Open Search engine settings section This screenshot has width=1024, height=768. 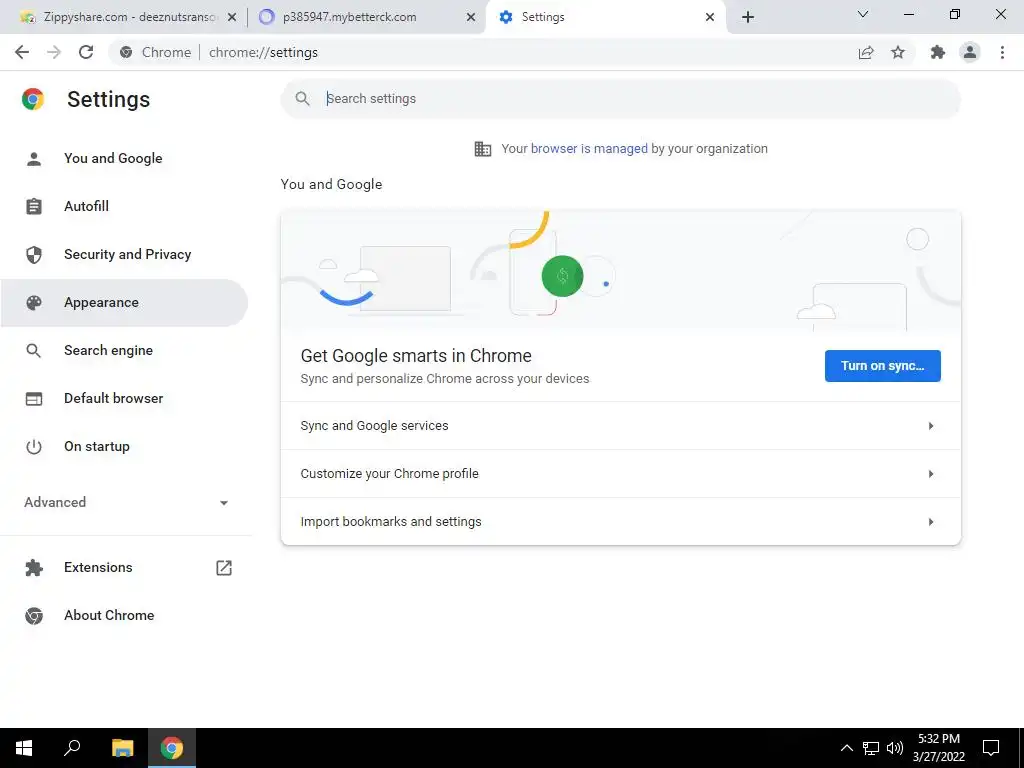click(124, 351)
